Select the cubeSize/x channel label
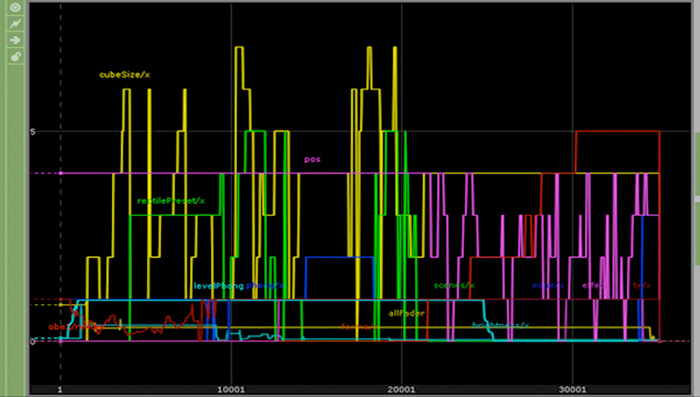700x397 pixels. (x=125, y=75)
